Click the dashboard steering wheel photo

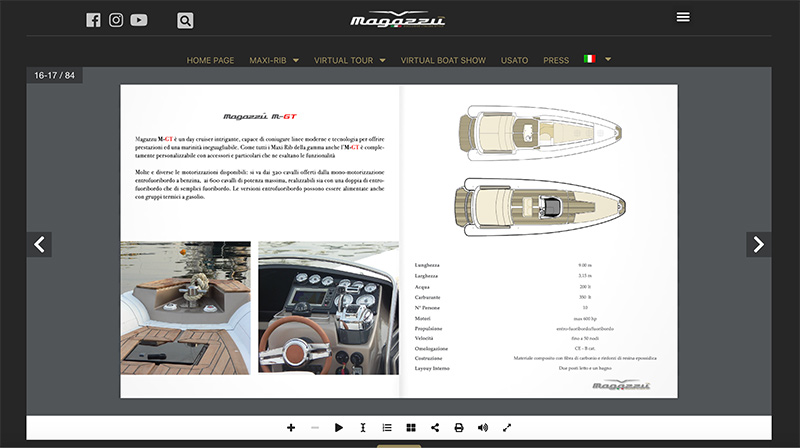(329, 308)
